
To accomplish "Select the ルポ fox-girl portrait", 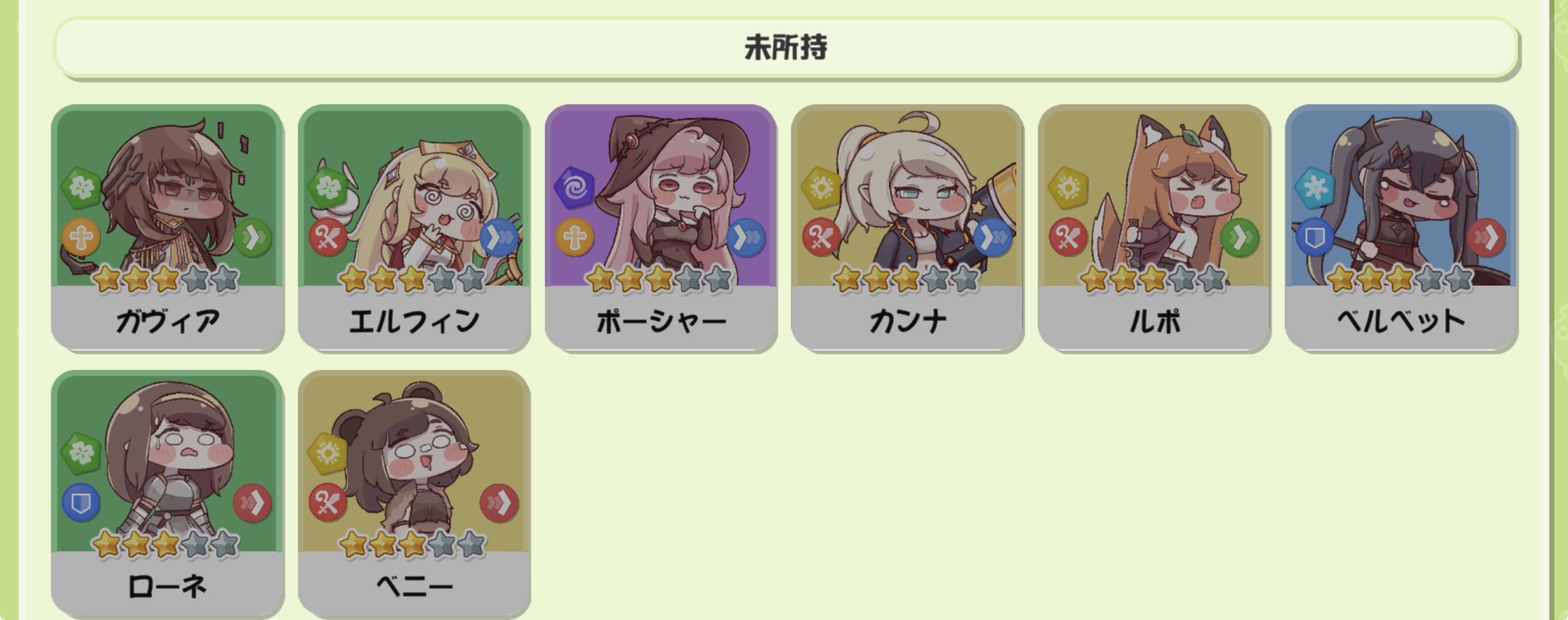I will click(1154, 197).
